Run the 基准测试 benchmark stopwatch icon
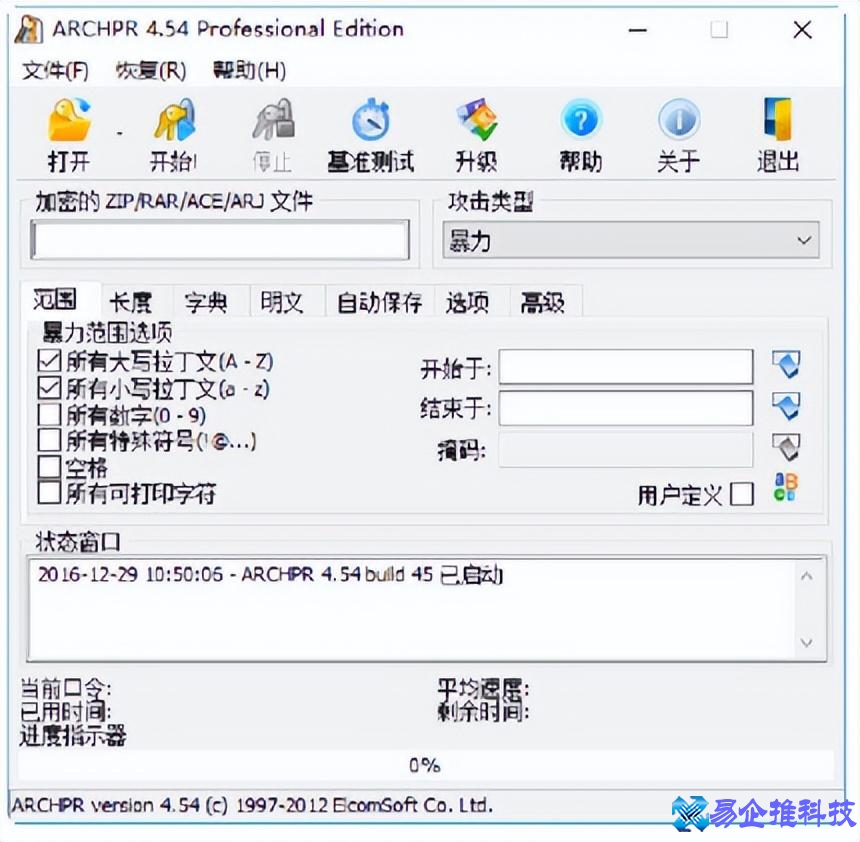Image resolution: width=860 pixels, height=842 pixels. pyautogui.click(x=370, y=122)
